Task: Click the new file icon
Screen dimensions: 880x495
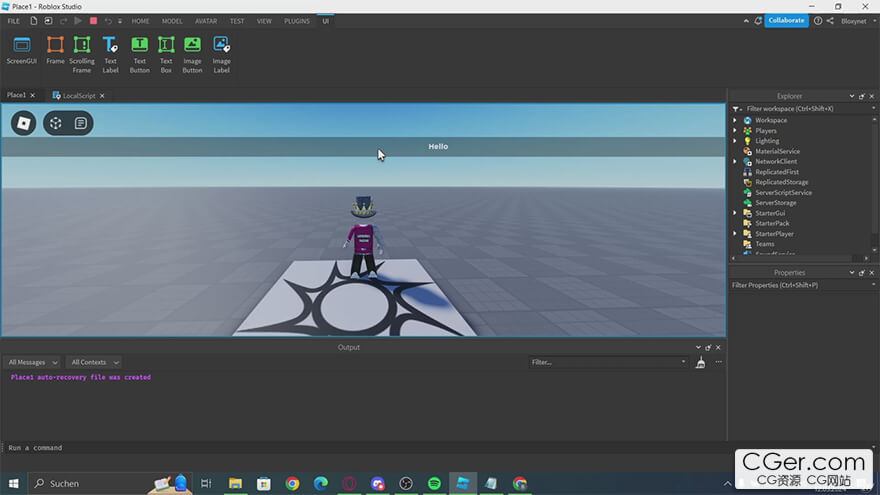Action: pos(34,21)
